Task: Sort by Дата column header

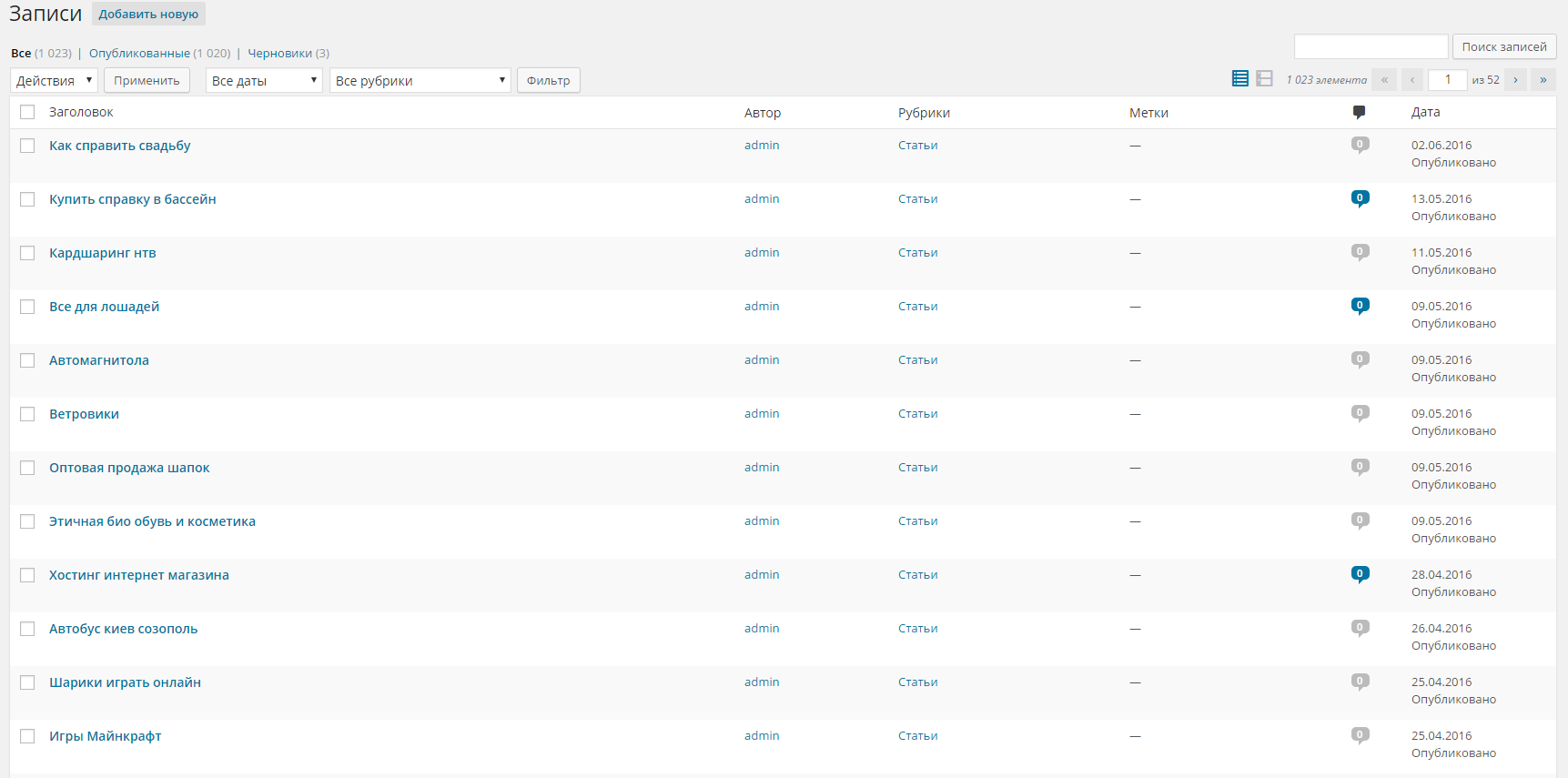Action: 1425,112
